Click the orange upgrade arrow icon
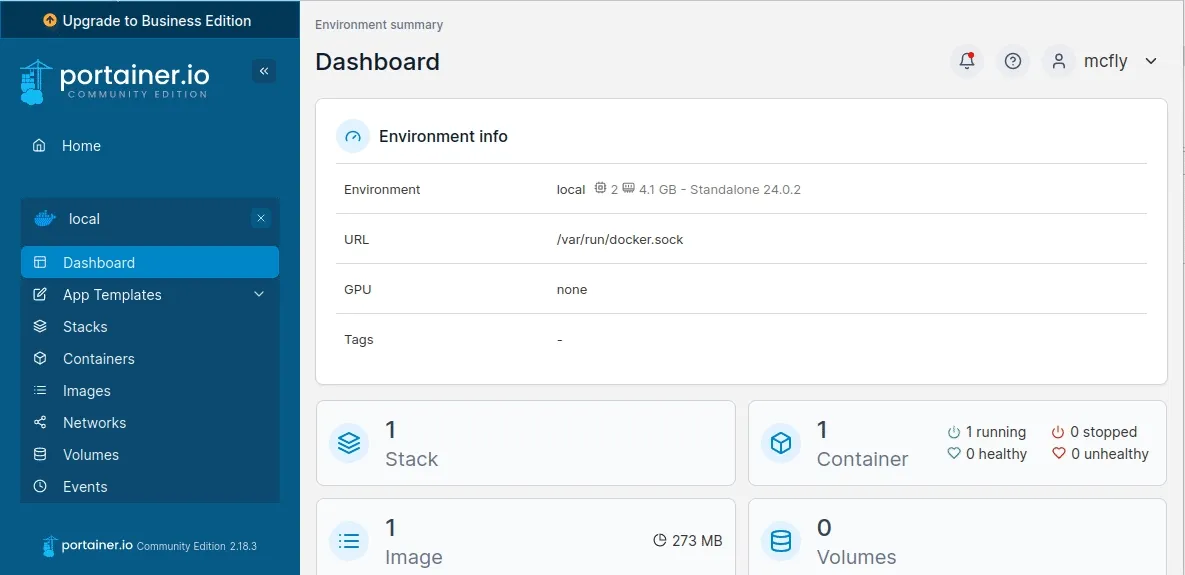Viewport: 1185px width, 575px height. (x=50, y=20)
